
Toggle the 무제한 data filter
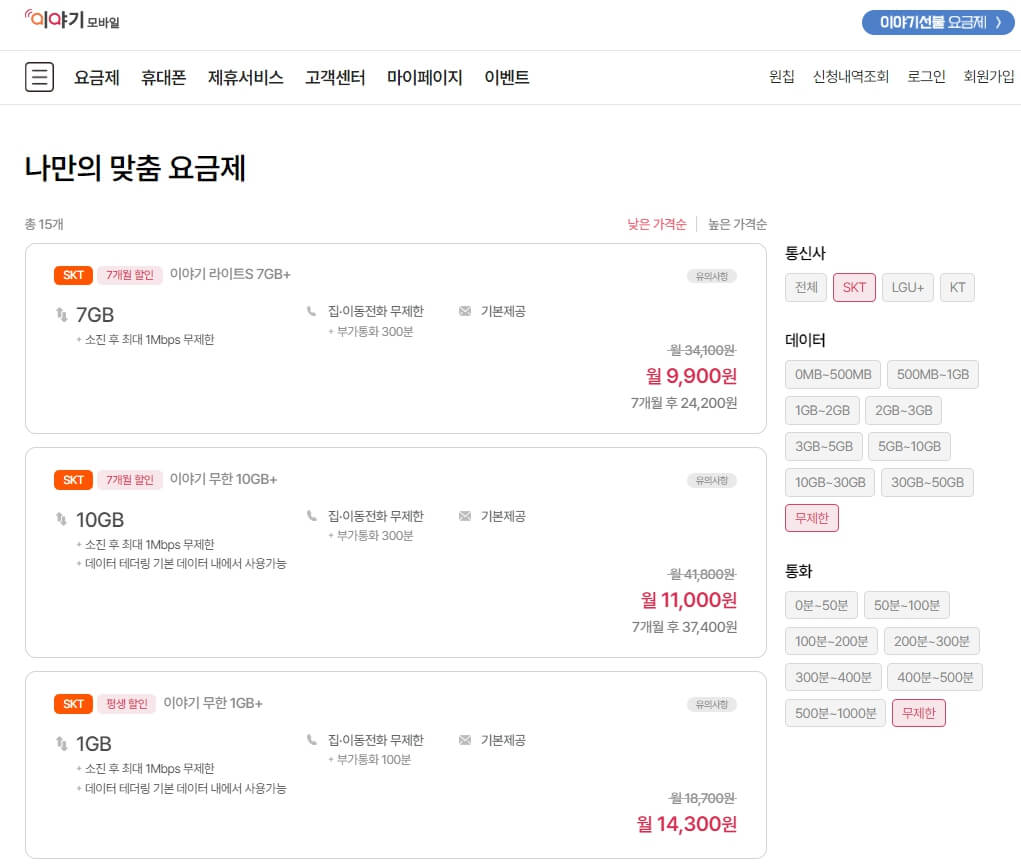(812, 518)
